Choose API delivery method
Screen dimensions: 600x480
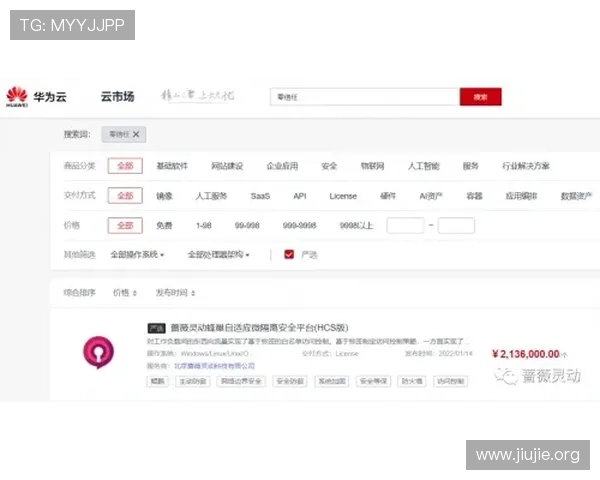coord(300,196)
